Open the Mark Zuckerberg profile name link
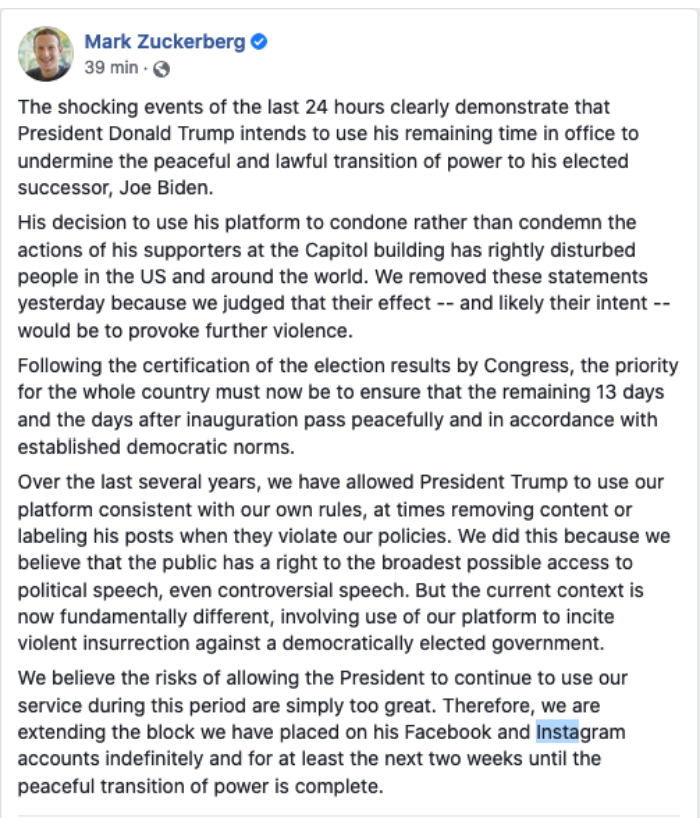 165,42
